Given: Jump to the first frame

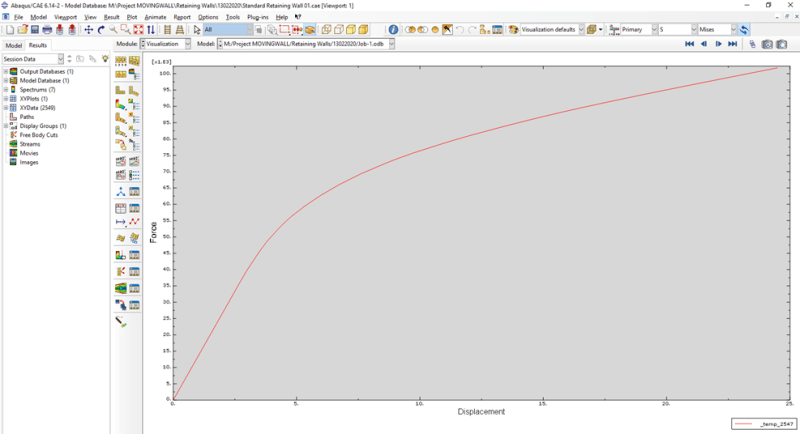Looking at the screenshot, I should point(689,44).
